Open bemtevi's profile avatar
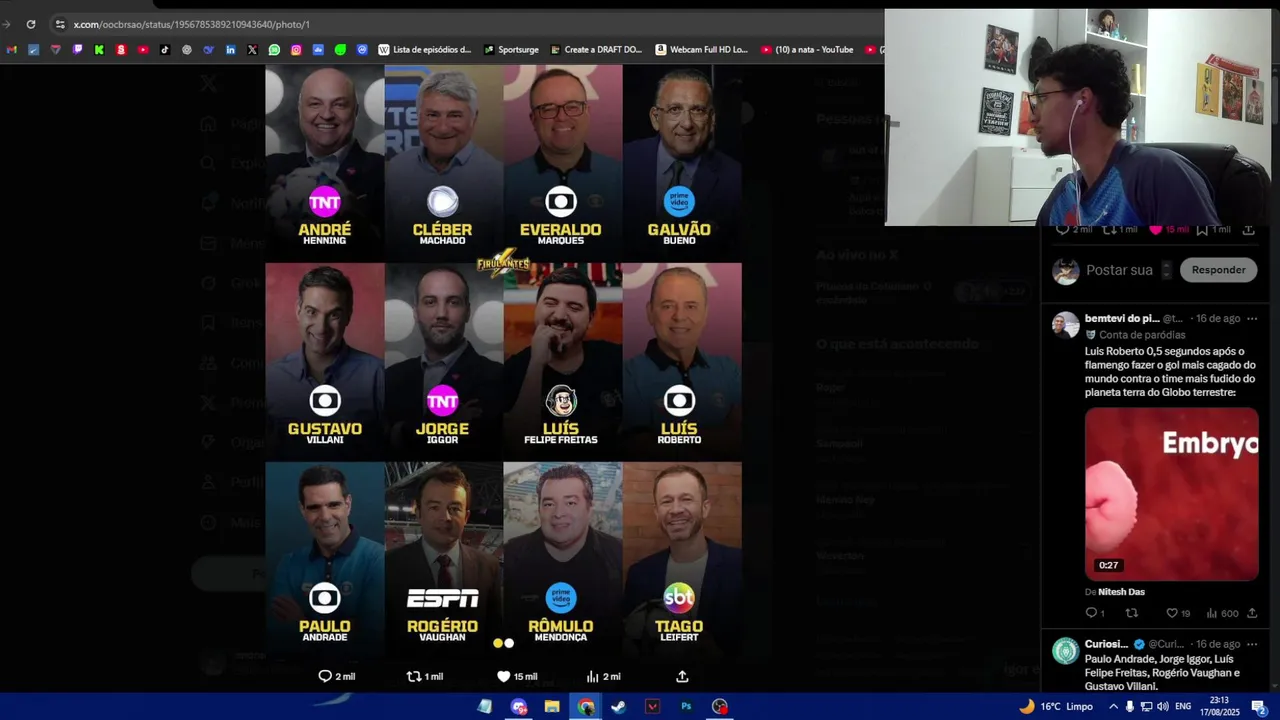 (1065, 325)
